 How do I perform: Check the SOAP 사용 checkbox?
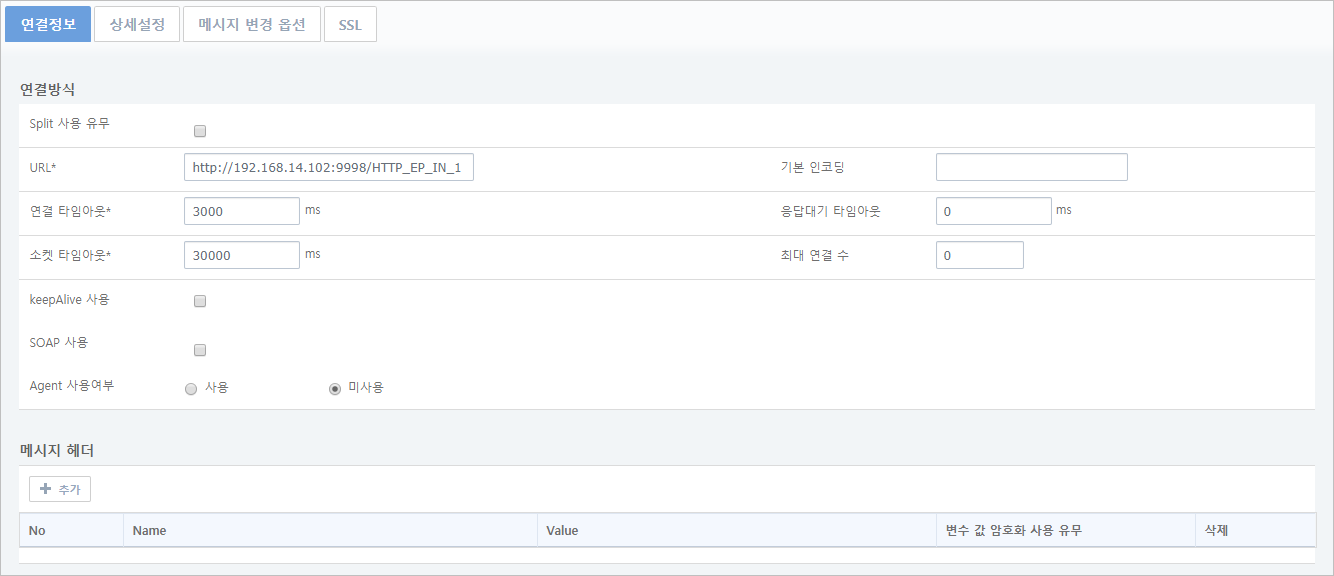pos(200,350)
